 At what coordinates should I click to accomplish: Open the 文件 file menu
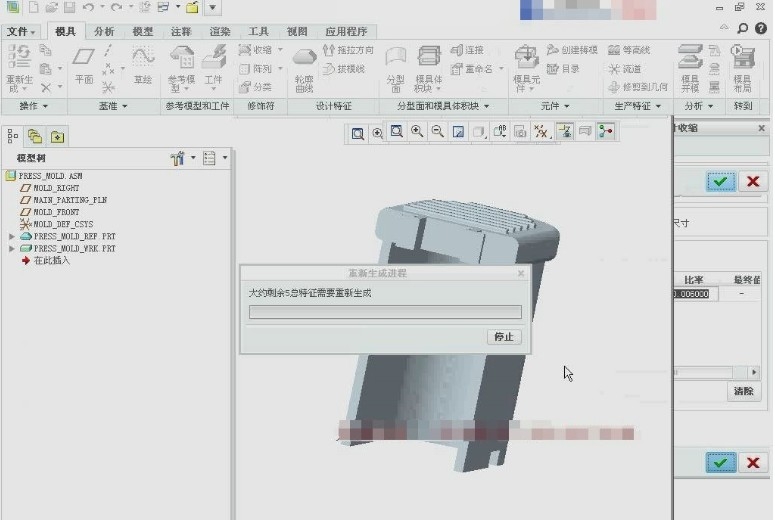(21, 32)
